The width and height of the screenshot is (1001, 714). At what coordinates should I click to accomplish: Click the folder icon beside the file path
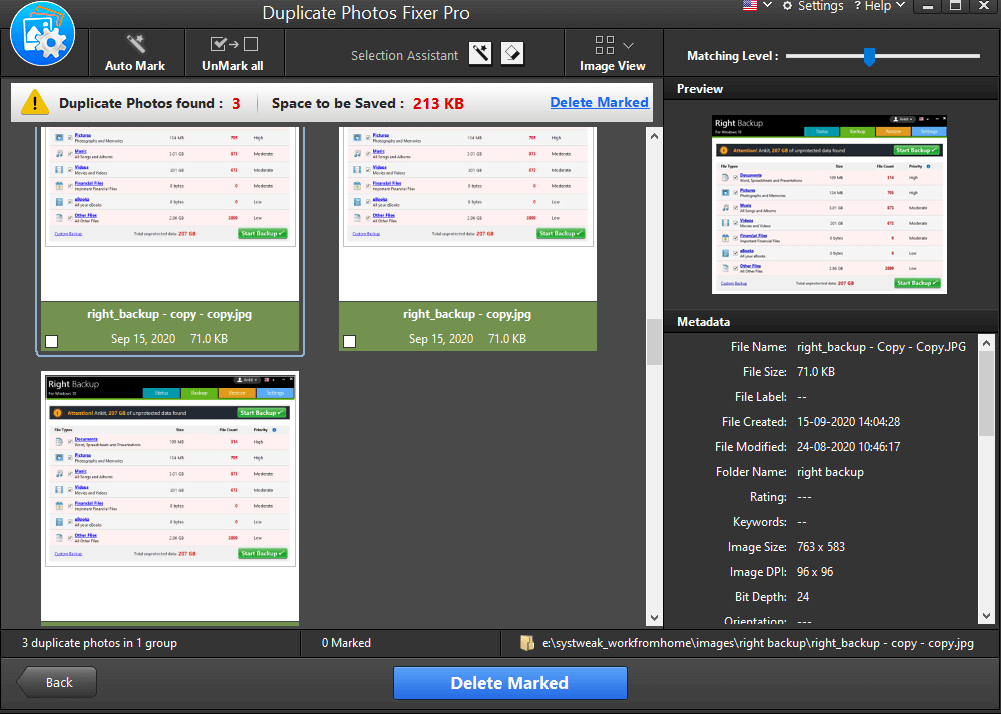click(x=527, y=643)
